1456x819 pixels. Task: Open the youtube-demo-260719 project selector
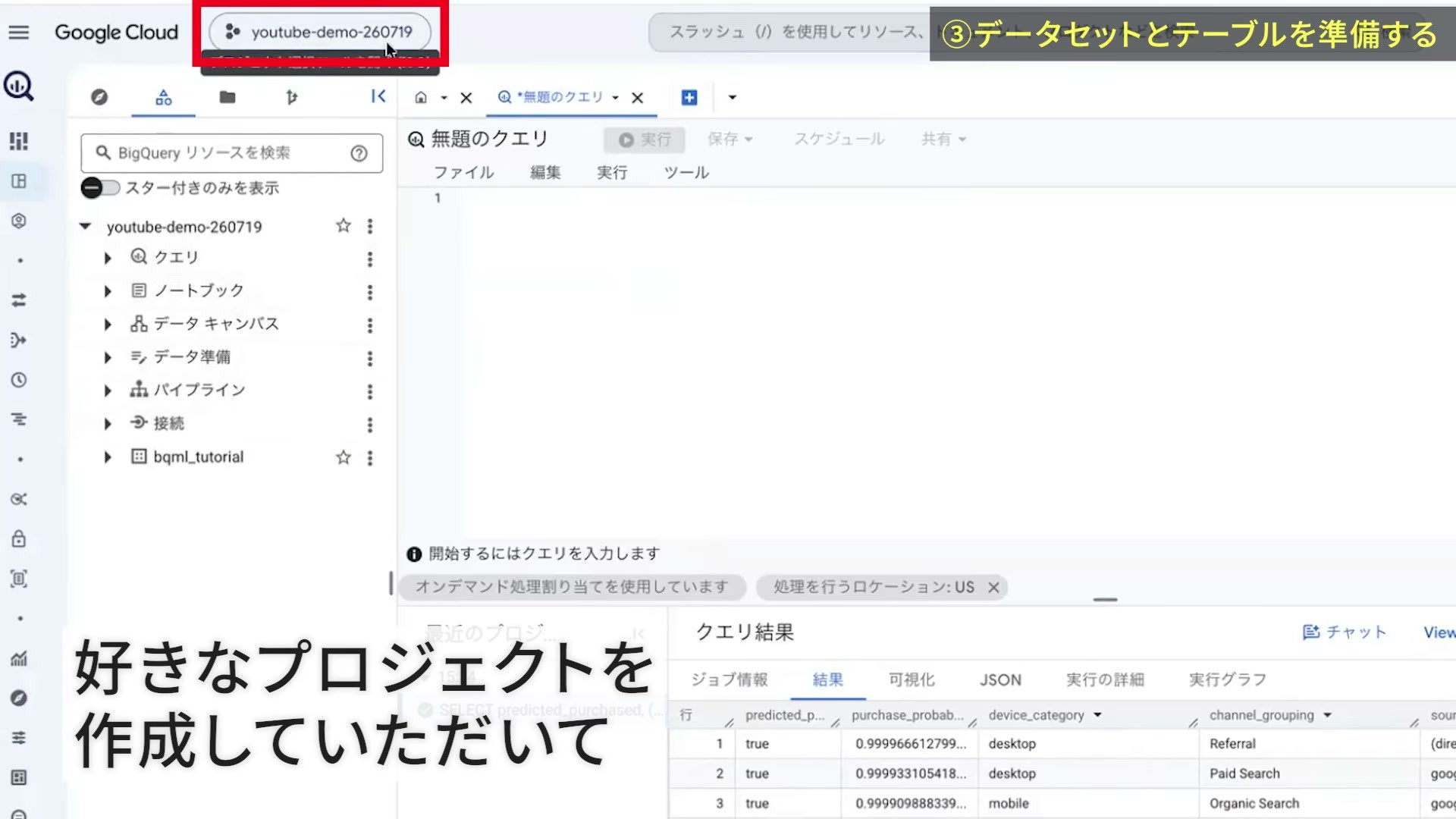coord(320,32)
